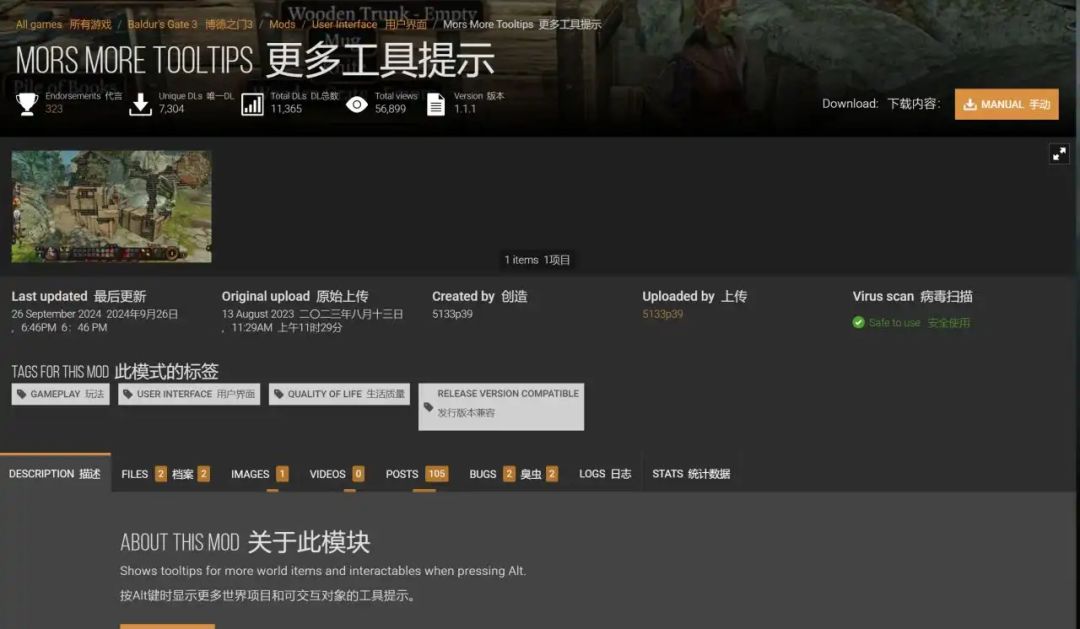The width and height of the screenshot is (1080, 629).
Task: Open the Safe to use virus scan link
Action: [x=920, y=322]
